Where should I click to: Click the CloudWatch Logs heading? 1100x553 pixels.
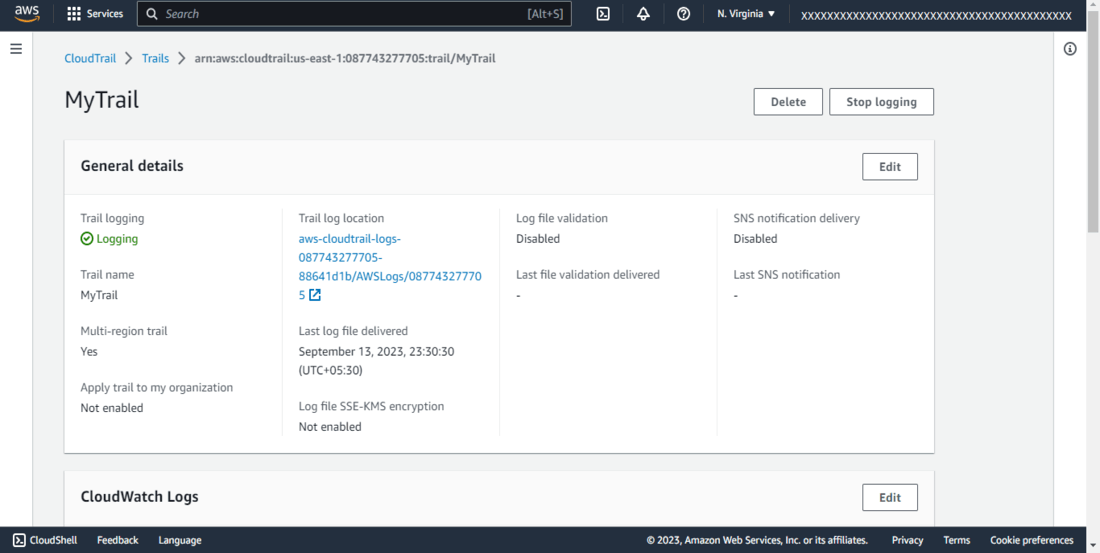click(140, 497)
